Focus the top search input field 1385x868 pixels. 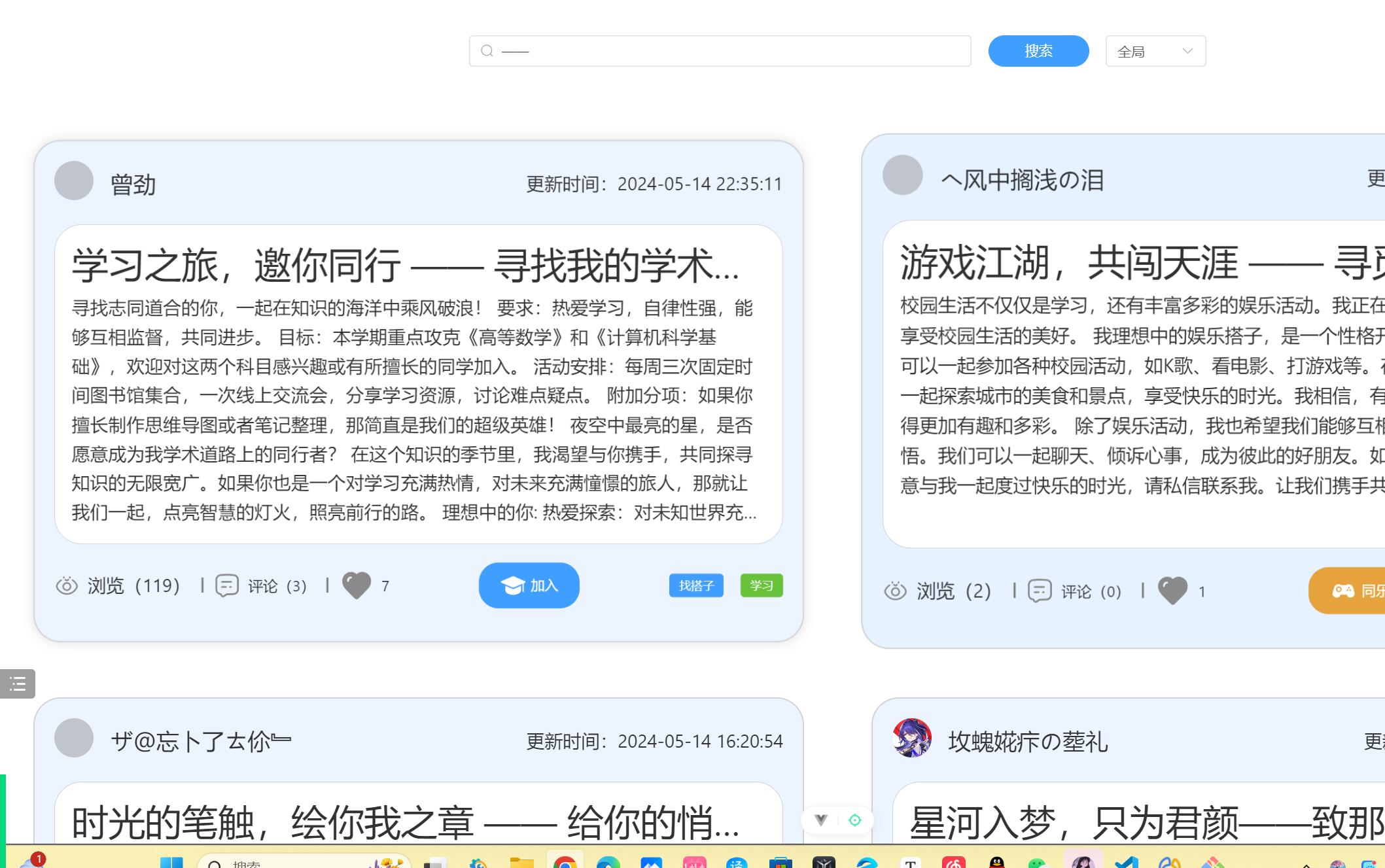(x=733, y=51)
